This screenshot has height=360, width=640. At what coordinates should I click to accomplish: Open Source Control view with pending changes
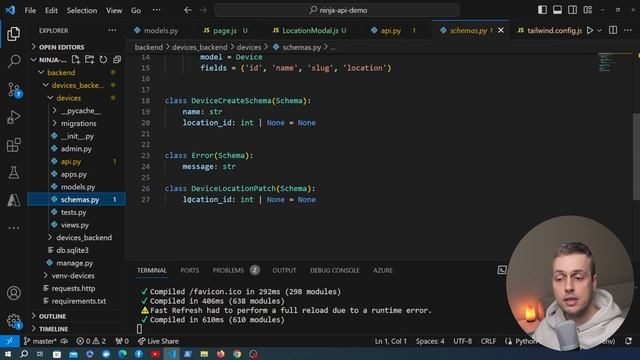tap(13, 89)
